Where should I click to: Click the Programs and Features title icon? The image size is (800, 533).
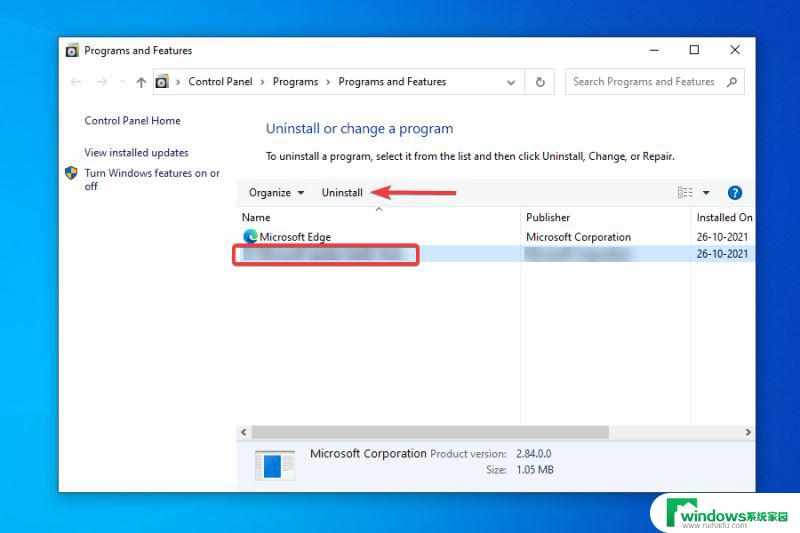tap(72, 50)
